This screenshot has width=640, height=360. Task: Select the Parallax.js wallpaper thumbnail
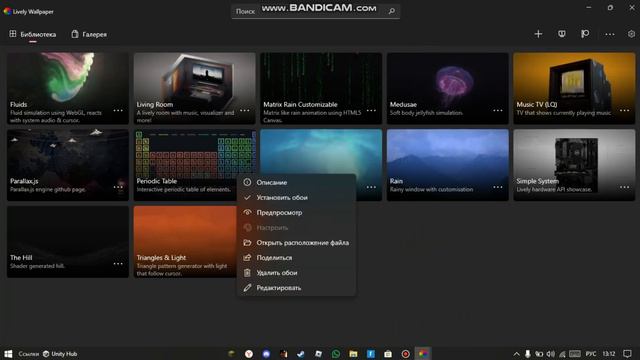[68, 165]
